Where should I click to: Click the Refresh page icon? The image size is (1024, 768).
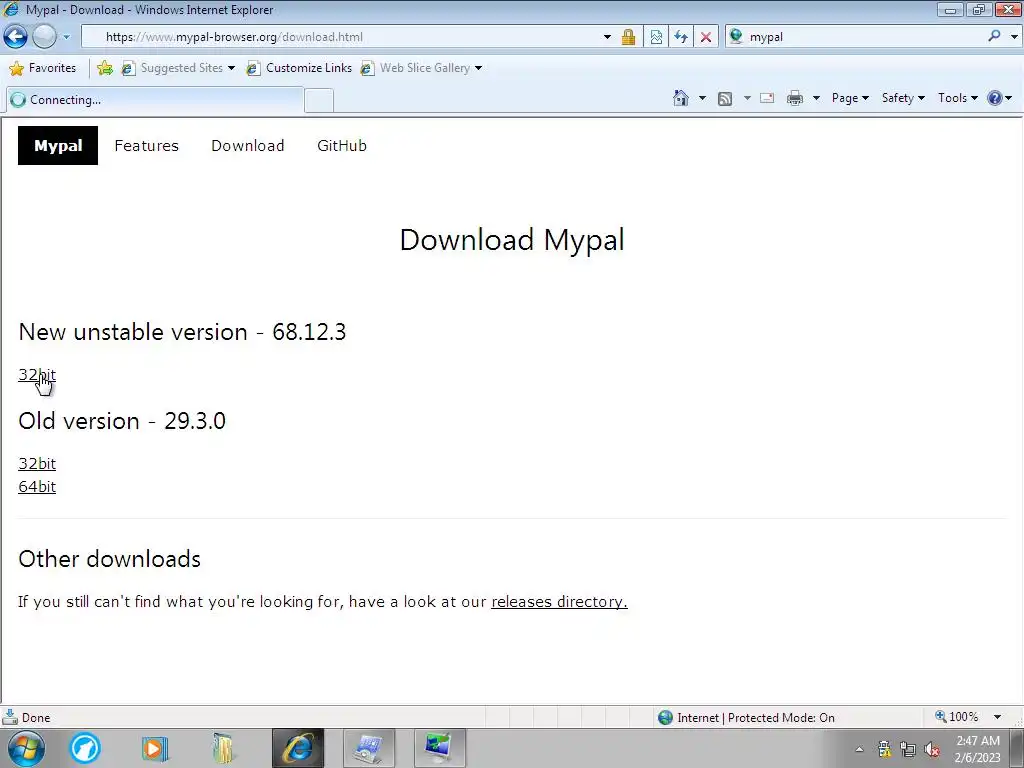(x=681, y=37)
